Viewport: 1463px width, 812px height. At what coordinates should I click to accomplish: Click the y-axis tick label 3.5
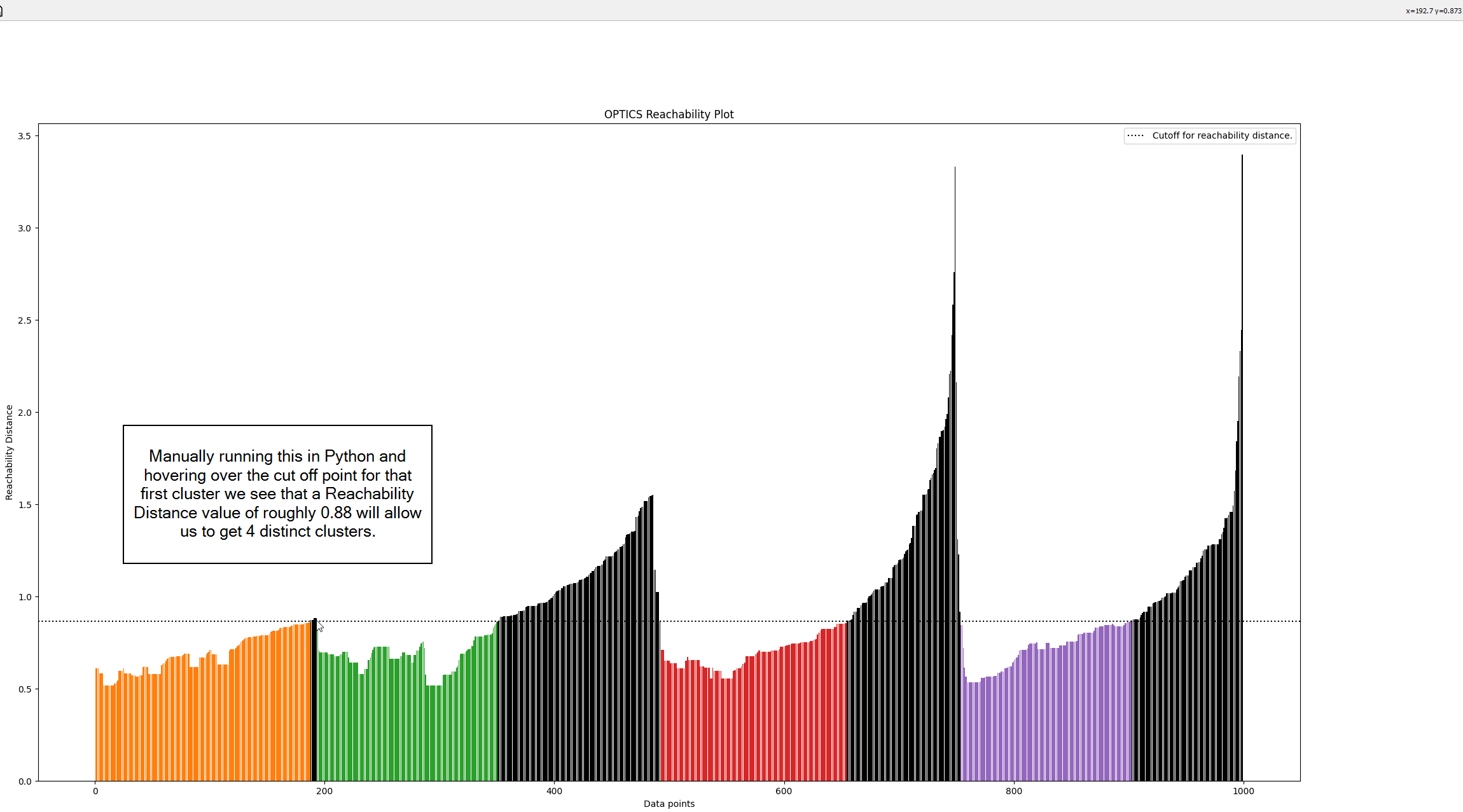[x=25, y=136]
